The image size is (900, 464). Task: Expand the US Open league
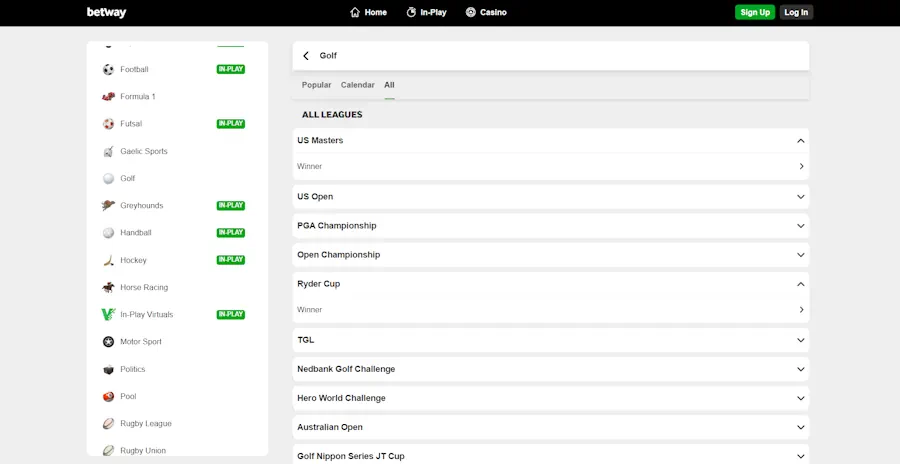pyautogui.click(x=801, y=197)
